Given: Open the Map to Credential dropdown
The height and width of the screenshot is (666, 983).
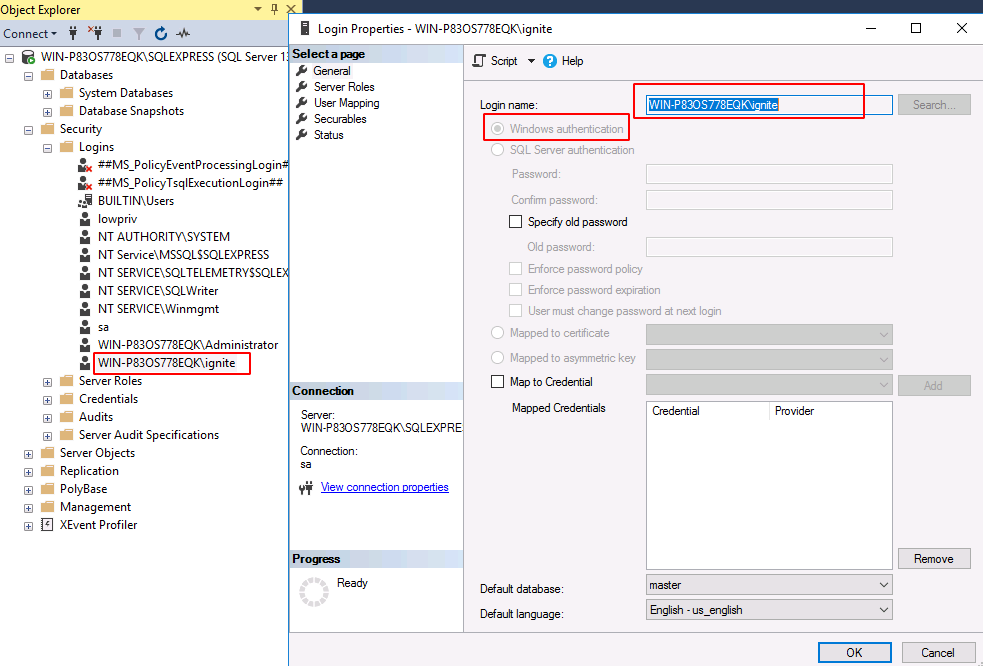Looking at the screenshot, I should [x=769, y=384].
